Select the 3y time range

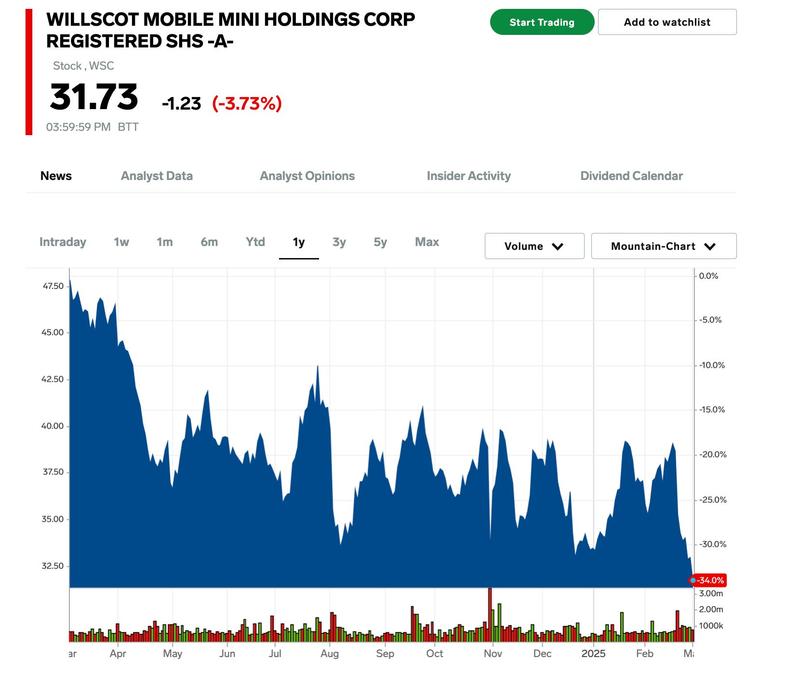[x=339, y=242]
